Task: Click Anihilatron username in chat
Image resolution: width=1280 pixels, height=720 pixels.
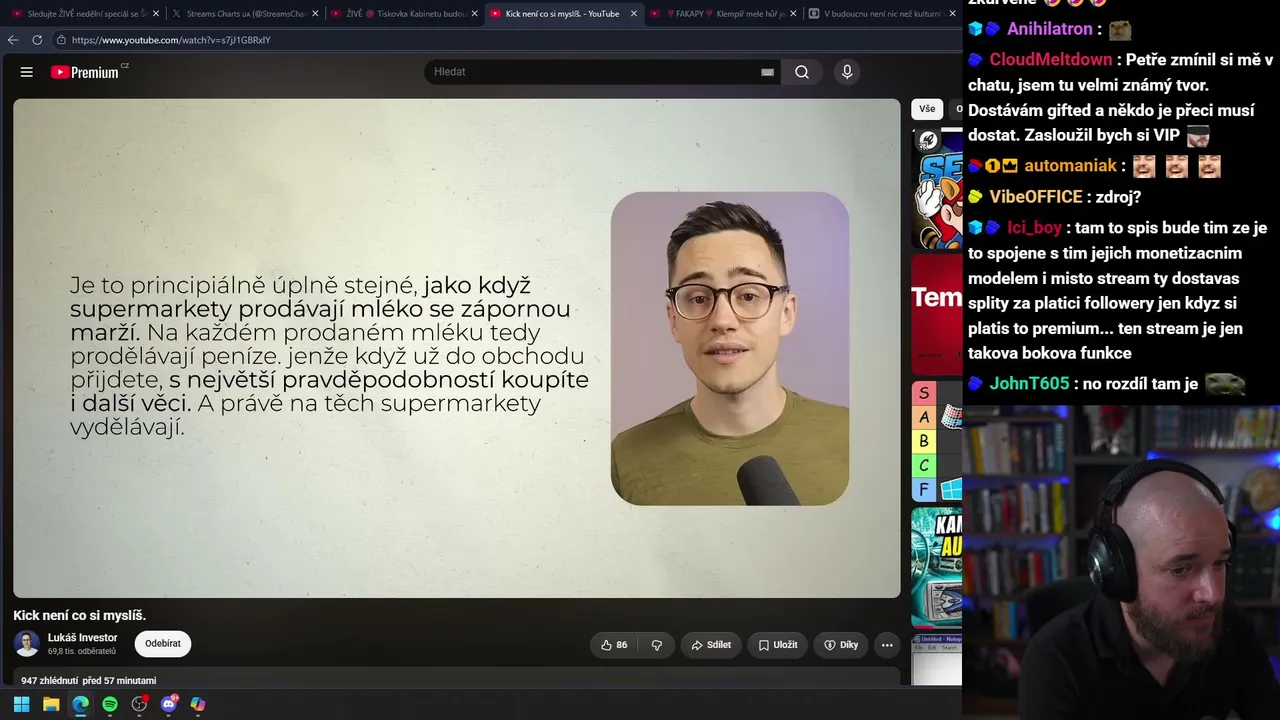Action: click(1050, 29)
